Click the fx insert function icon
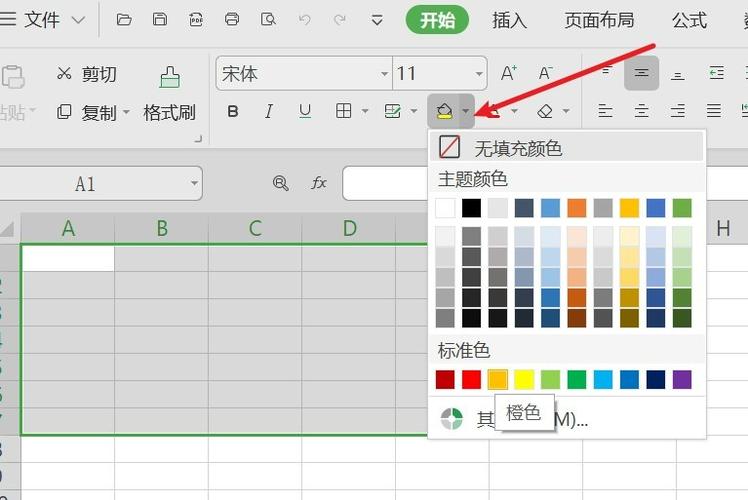The height and width of the screenshot is (500, 748). pos(319,183)
